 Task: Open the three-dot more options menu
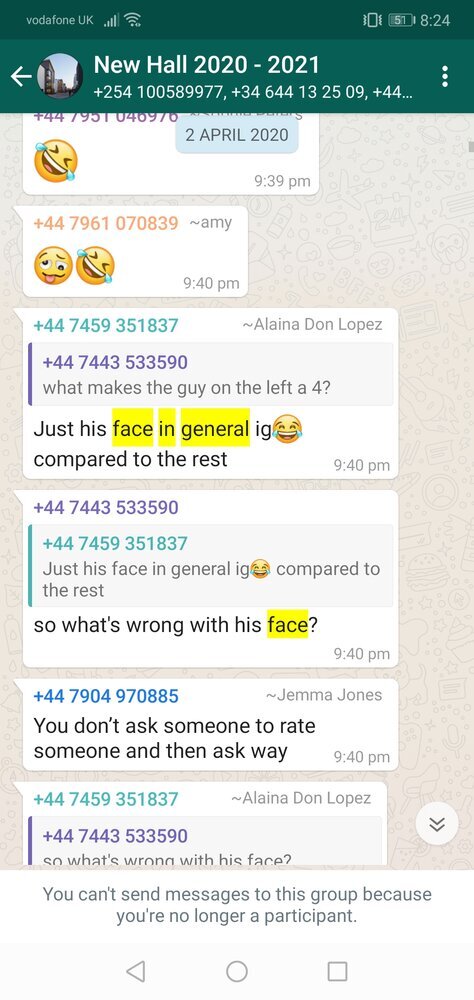(445, 77)
